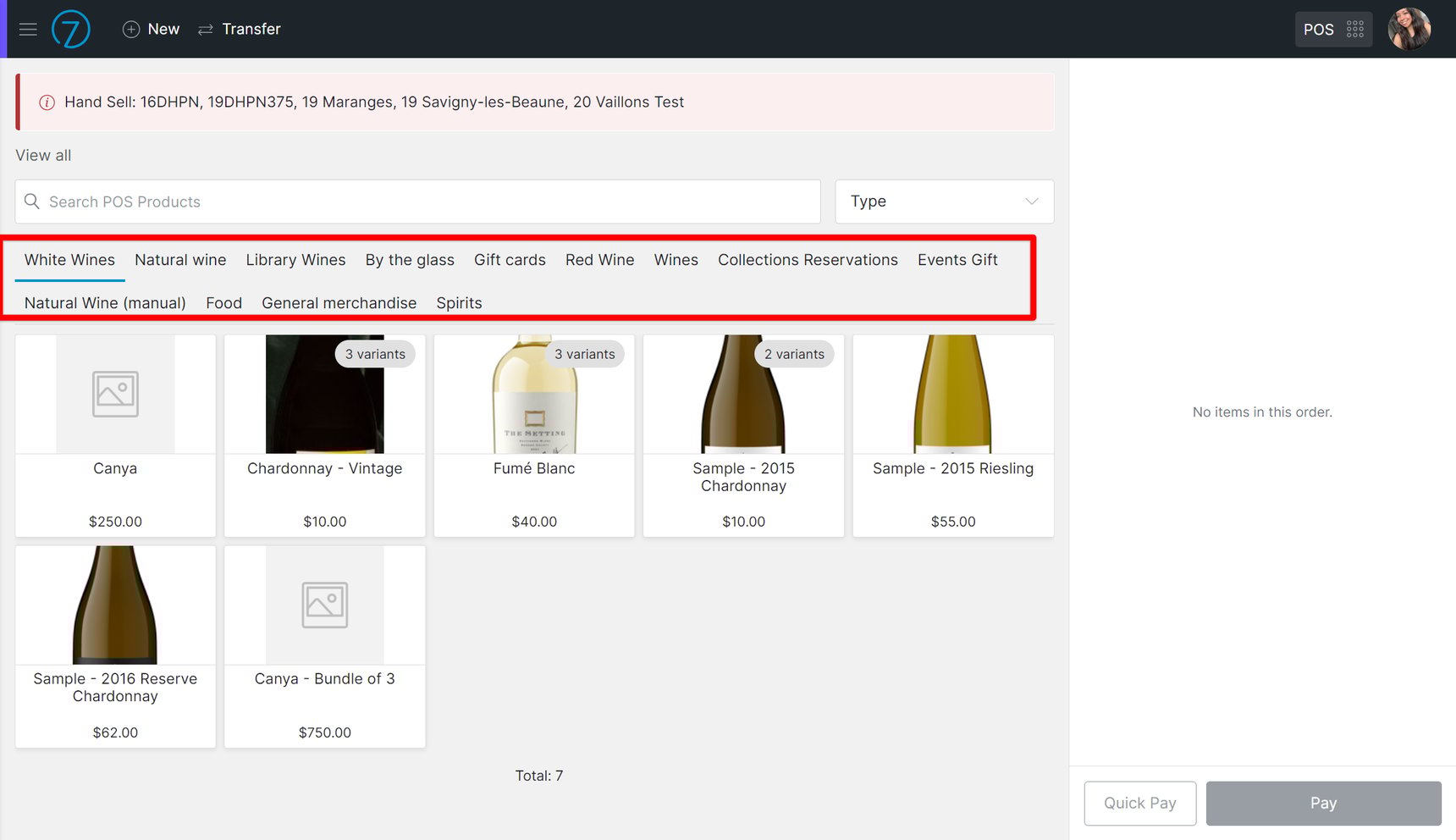Click the Pay button
This screenshot has width=1456, height=840.
pos(1324,803)
